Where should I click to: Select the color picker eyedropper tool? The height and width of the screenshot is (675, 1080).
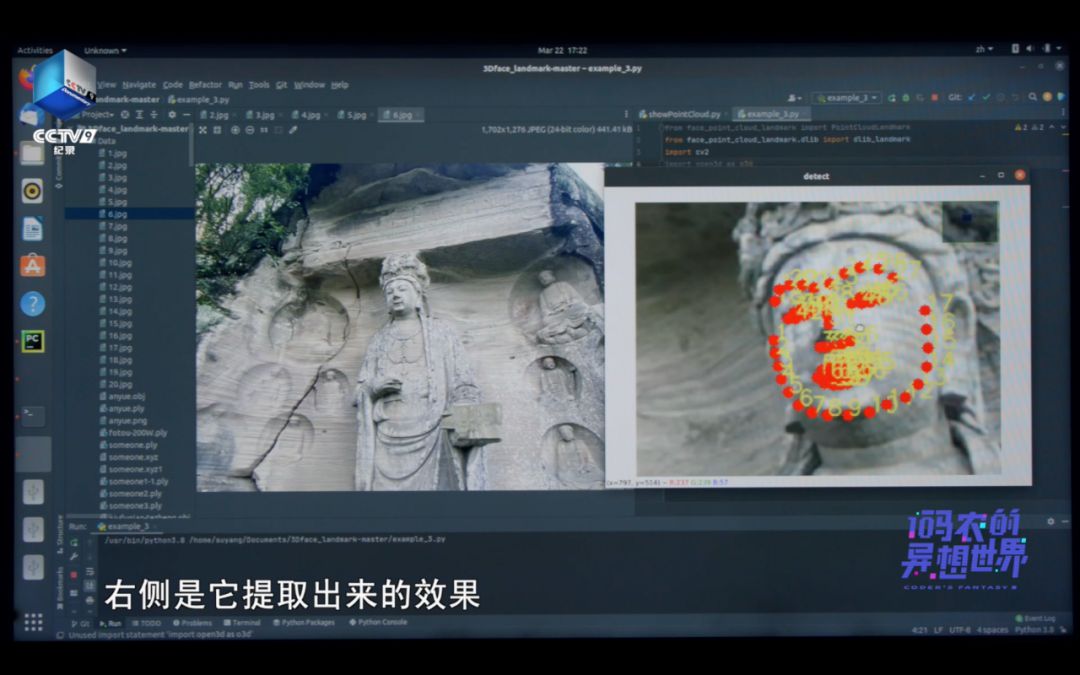tap(293, 130)
